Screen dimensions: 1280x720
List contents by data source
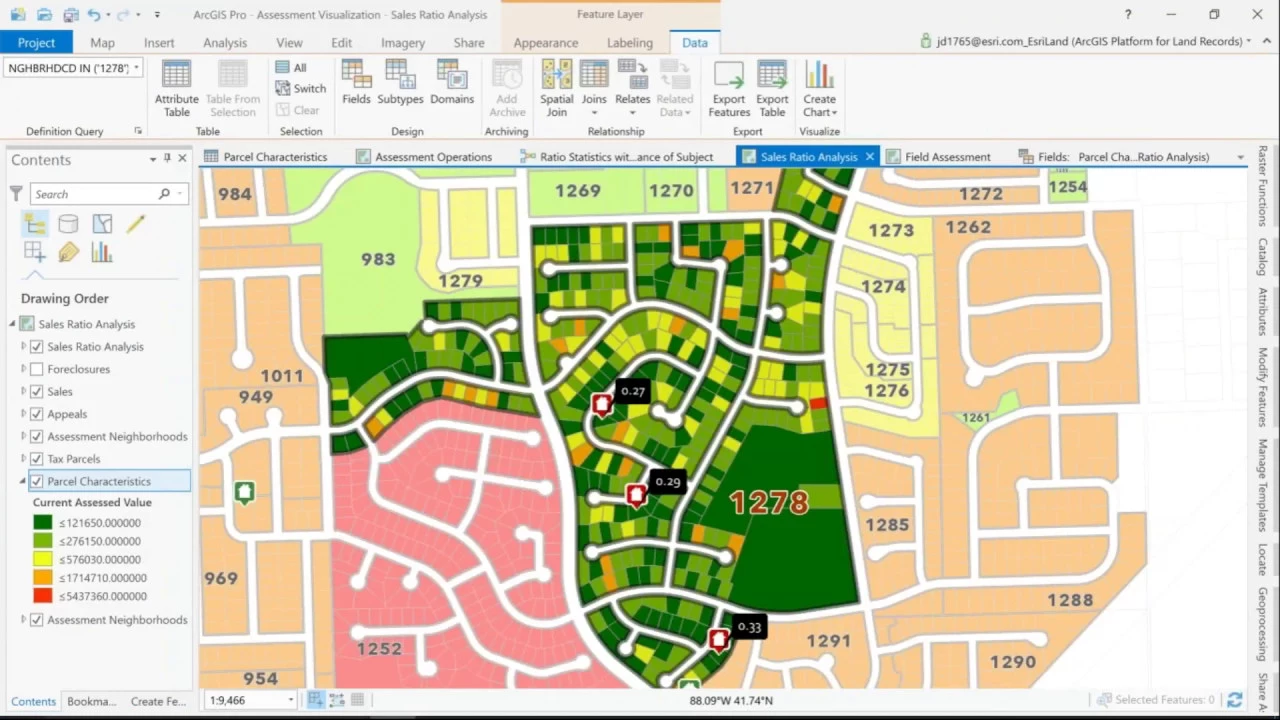click(68, 224)
